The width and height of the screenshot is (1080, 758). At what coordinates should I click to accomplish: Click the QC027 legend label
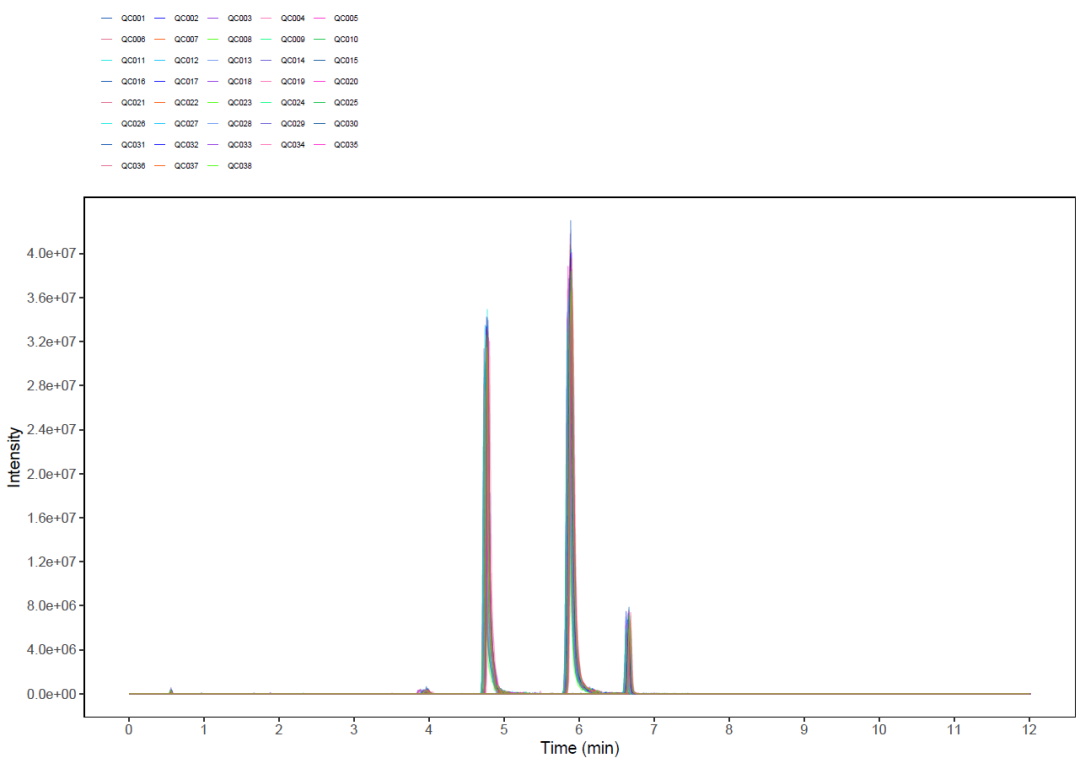click(x=186, y=124)
